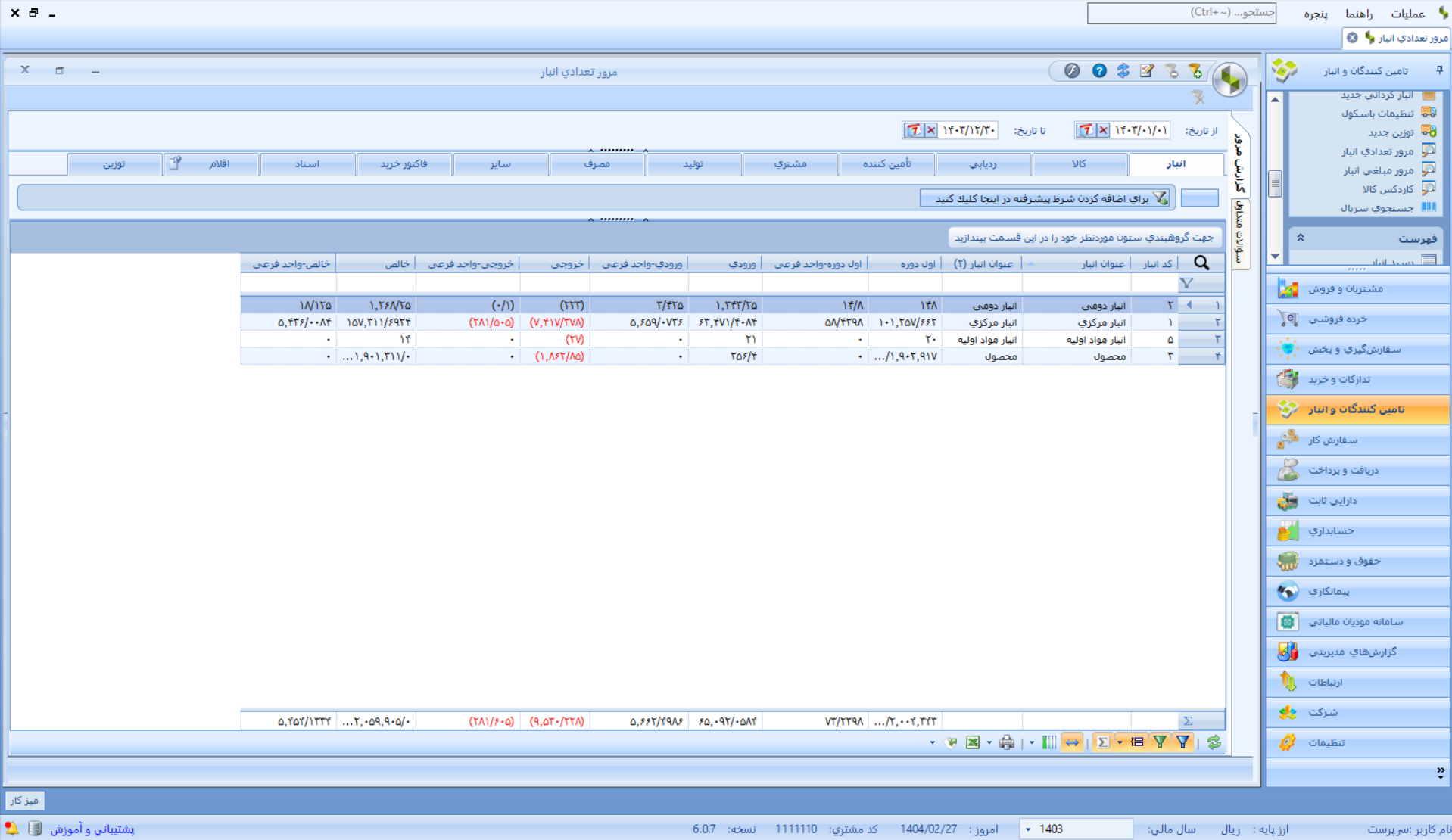Open the پنجره menu
The width and height of the screenshot is (1452, 840).
point(1316,14)
